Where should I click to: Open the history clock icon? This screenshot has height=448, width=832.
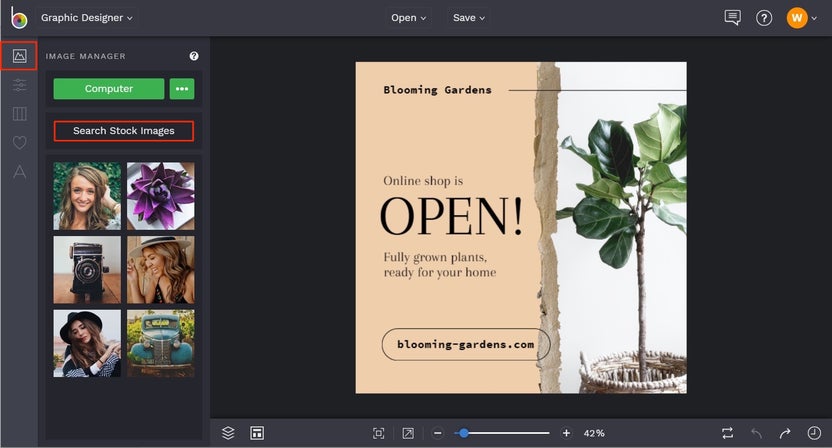tap(814, 433)
